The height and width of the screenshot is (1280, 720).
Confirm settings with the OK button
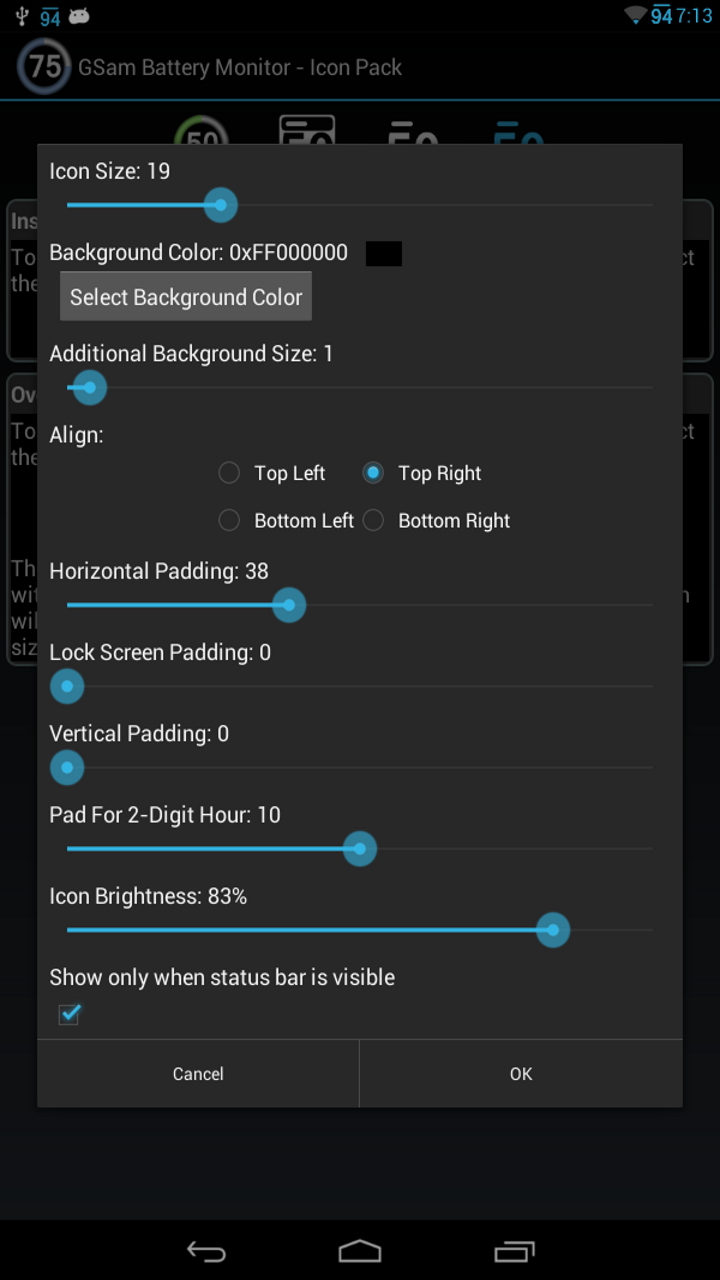click(521, 1074)
